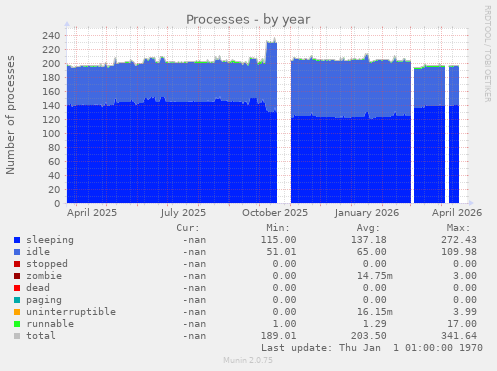
Task: Click the zombie legend color swatch
Action: point(17,276)
